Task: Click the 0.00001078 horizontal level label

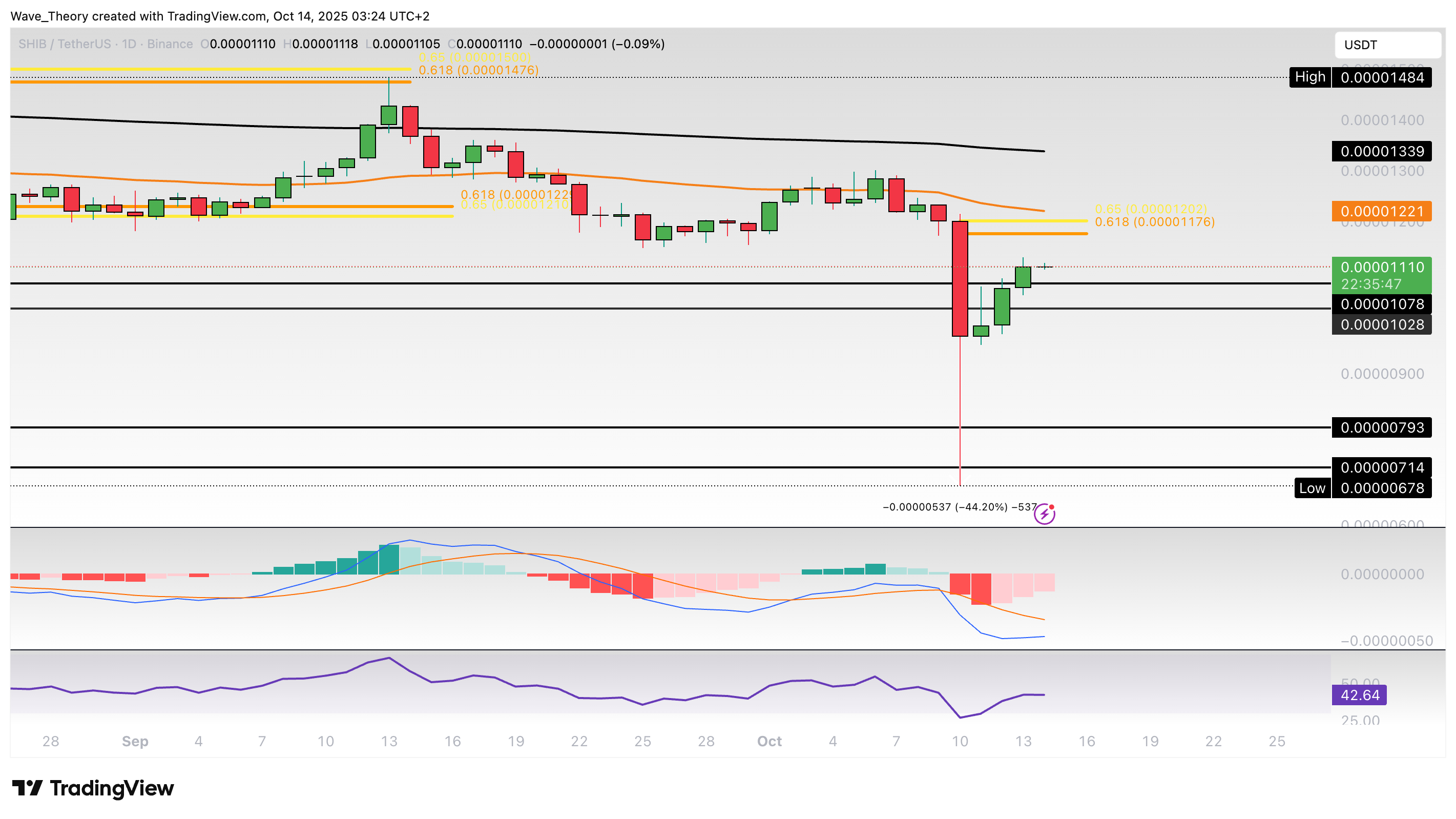Action: [1381, 304]
